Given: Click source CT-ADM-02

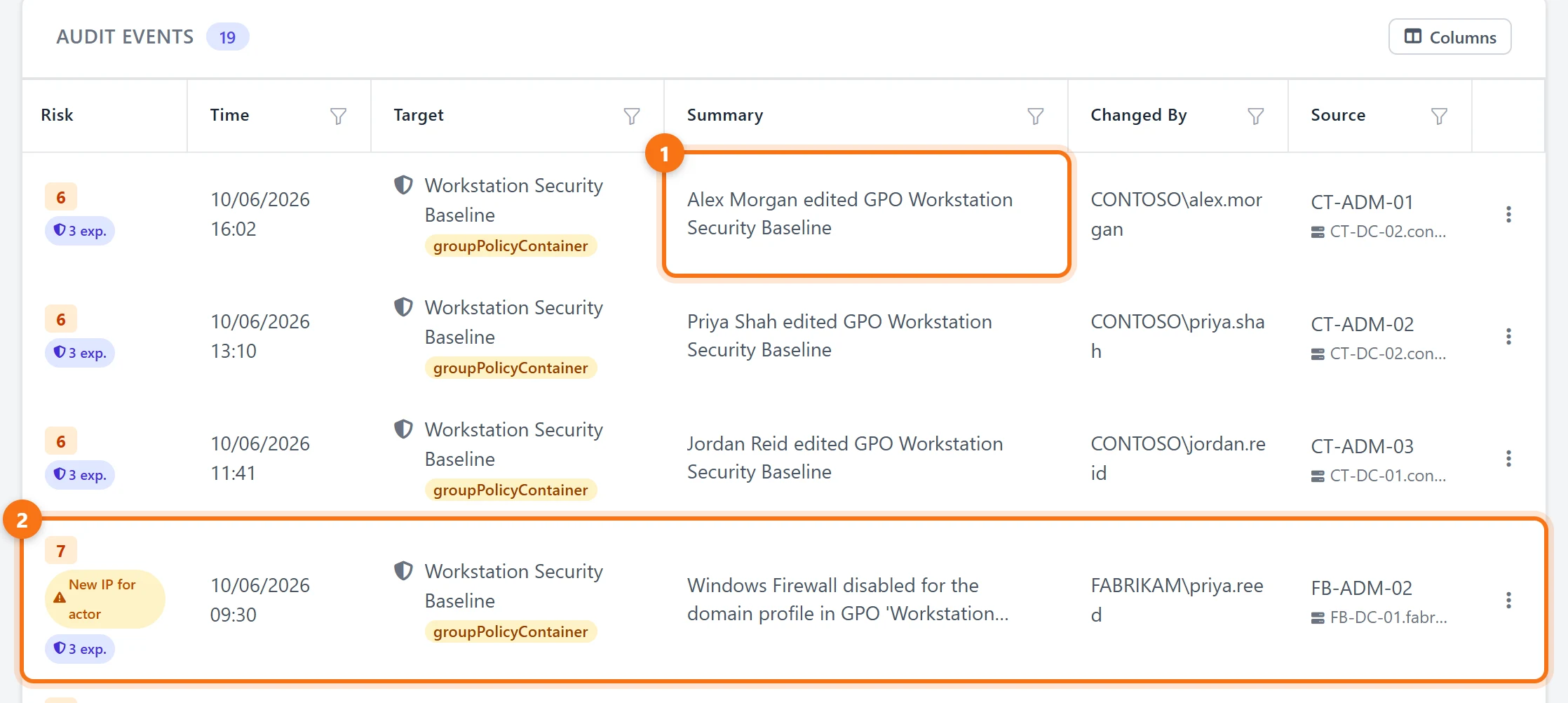Looking at the screenshot, I should click(x=1362, y=324).
